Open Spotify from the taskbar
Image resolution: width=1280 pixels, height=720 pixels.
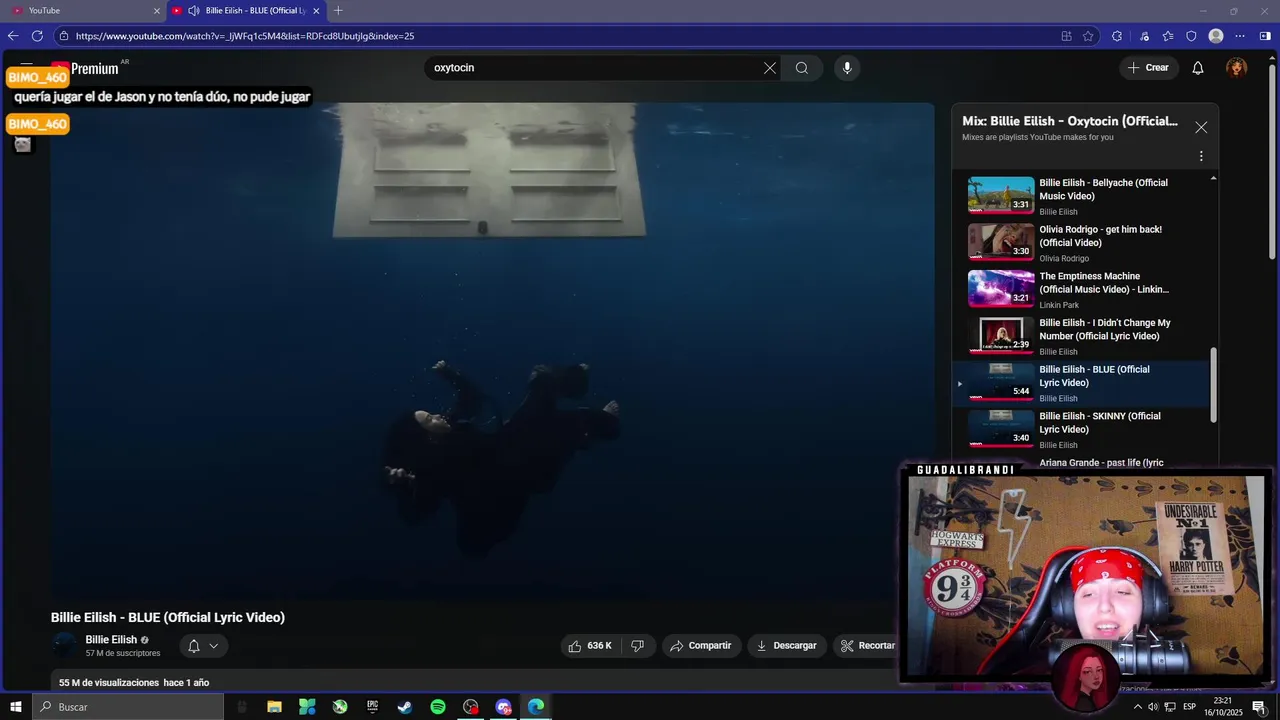438,707
